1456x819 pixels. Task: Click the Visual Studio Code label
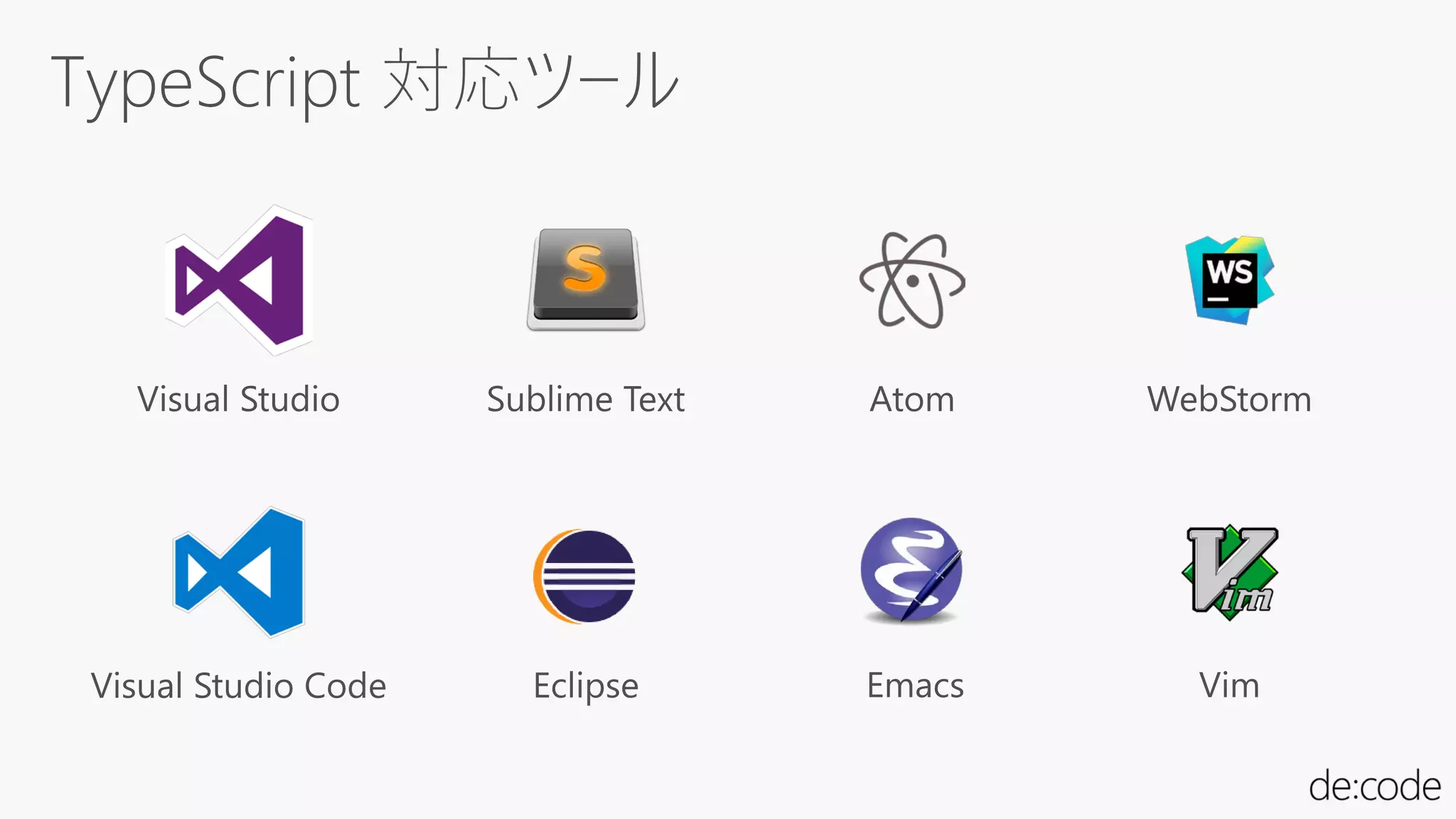click(239, 686)
